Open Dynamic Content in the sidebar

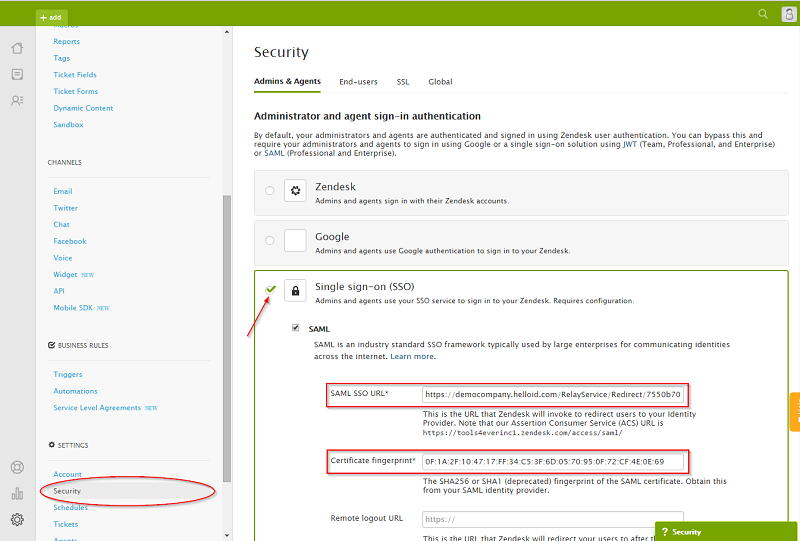pos(83,108)
